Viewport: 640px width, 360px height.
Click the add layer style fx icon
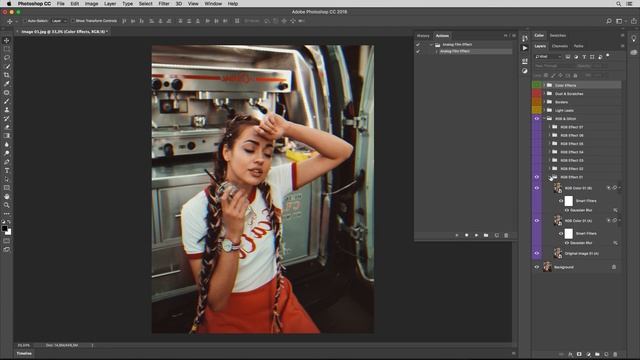[x=570, y=354]
